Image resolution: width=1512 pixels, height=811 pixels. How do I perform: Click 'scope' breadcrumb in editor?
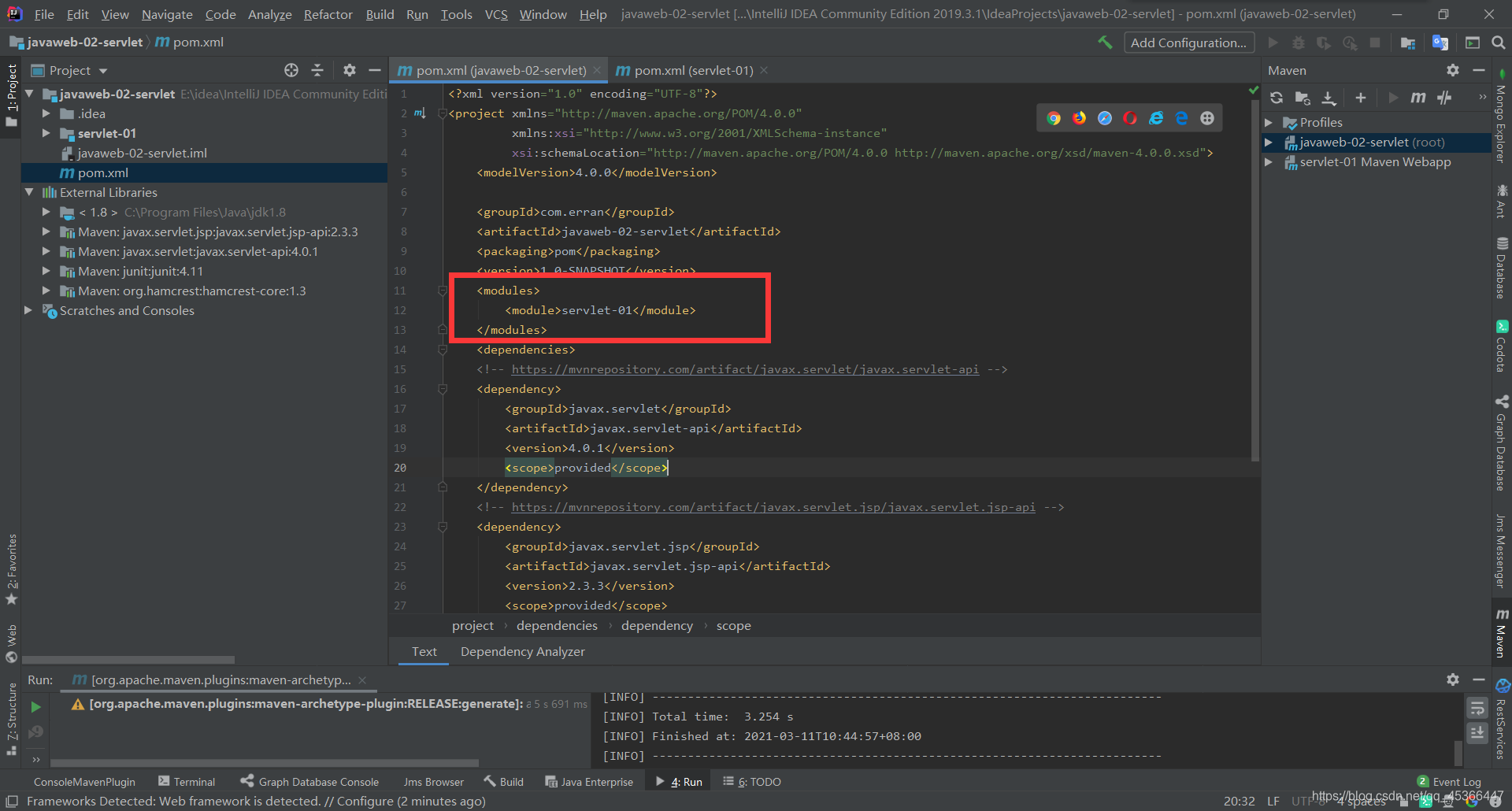coord(734,626)
